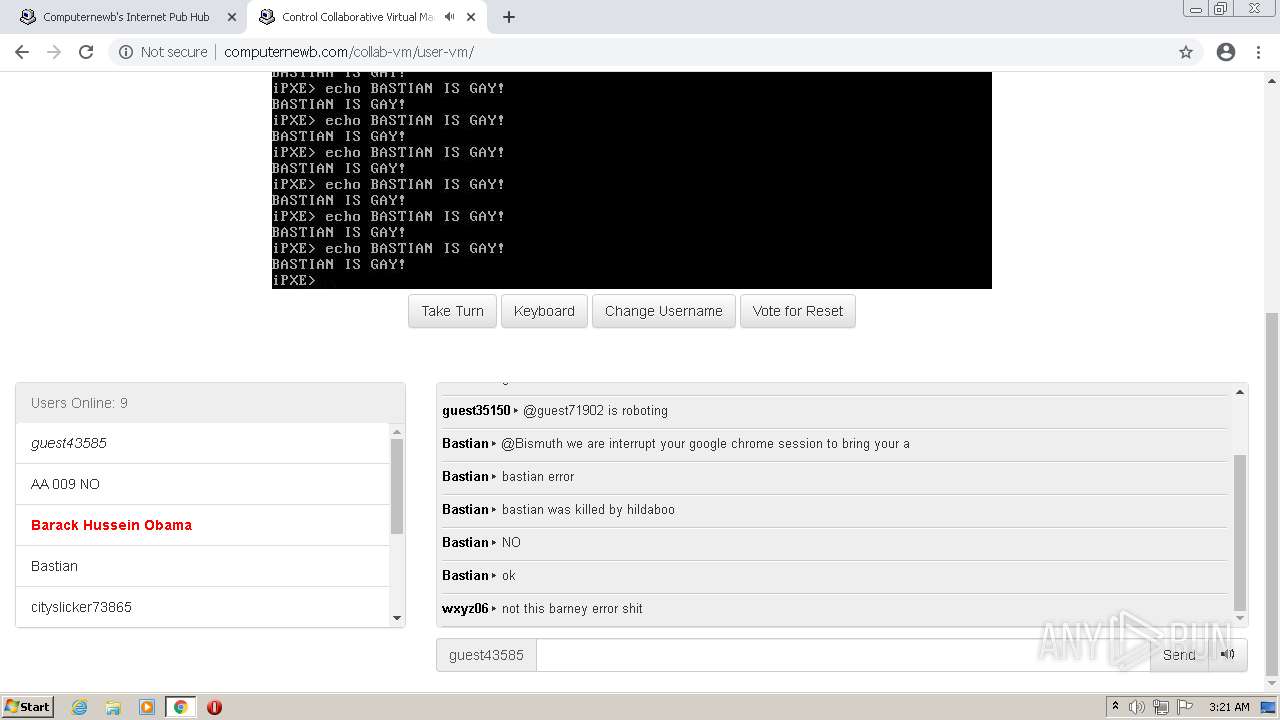This screenshot has width=1280, height=720.
Task: Click the guest43585 username label beside chat input
Action: click(486, 655)
